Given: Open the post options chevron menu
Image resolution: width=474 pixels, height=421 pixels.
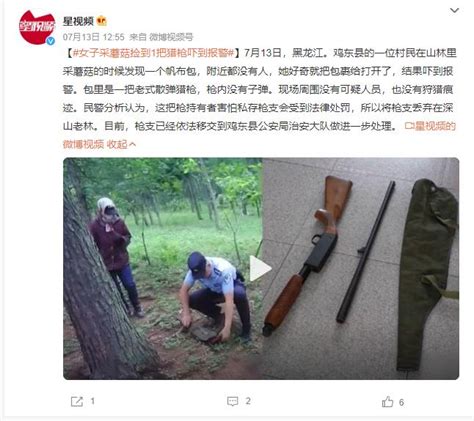Looking at the screenshot, I should click(454, 11).
